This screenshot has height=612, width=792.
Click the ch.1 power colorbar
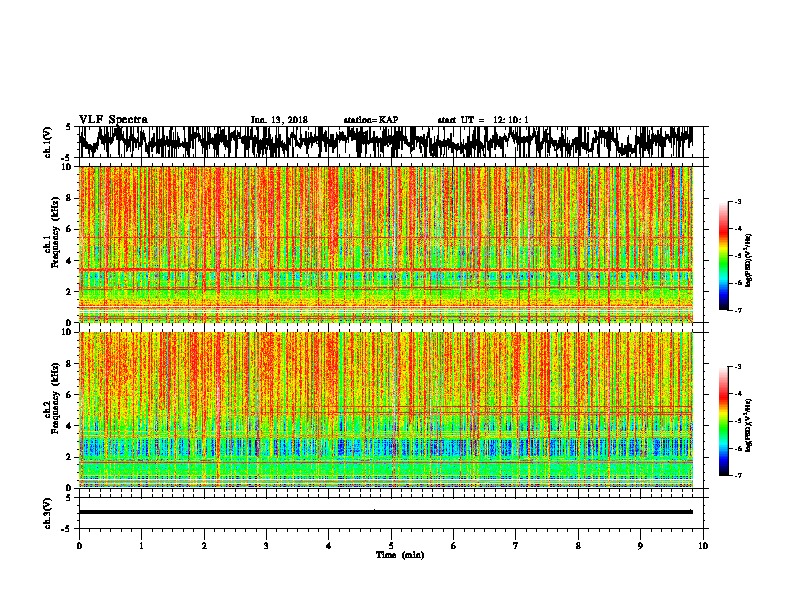pyautogui.click(x=724, y=256)
